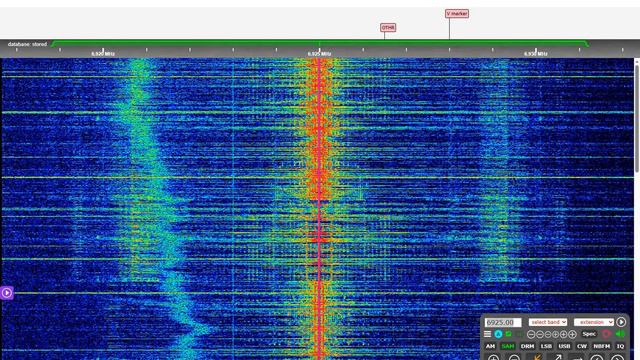Select CW demodulation mode
The image size is (640, 360).
click(x=582, y=346)
